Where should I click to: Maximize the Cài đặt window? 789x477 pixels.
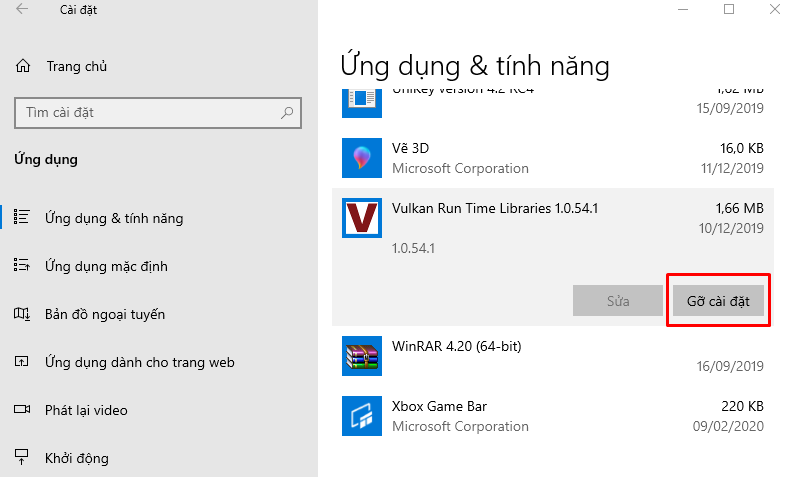(x=729, y=9)
